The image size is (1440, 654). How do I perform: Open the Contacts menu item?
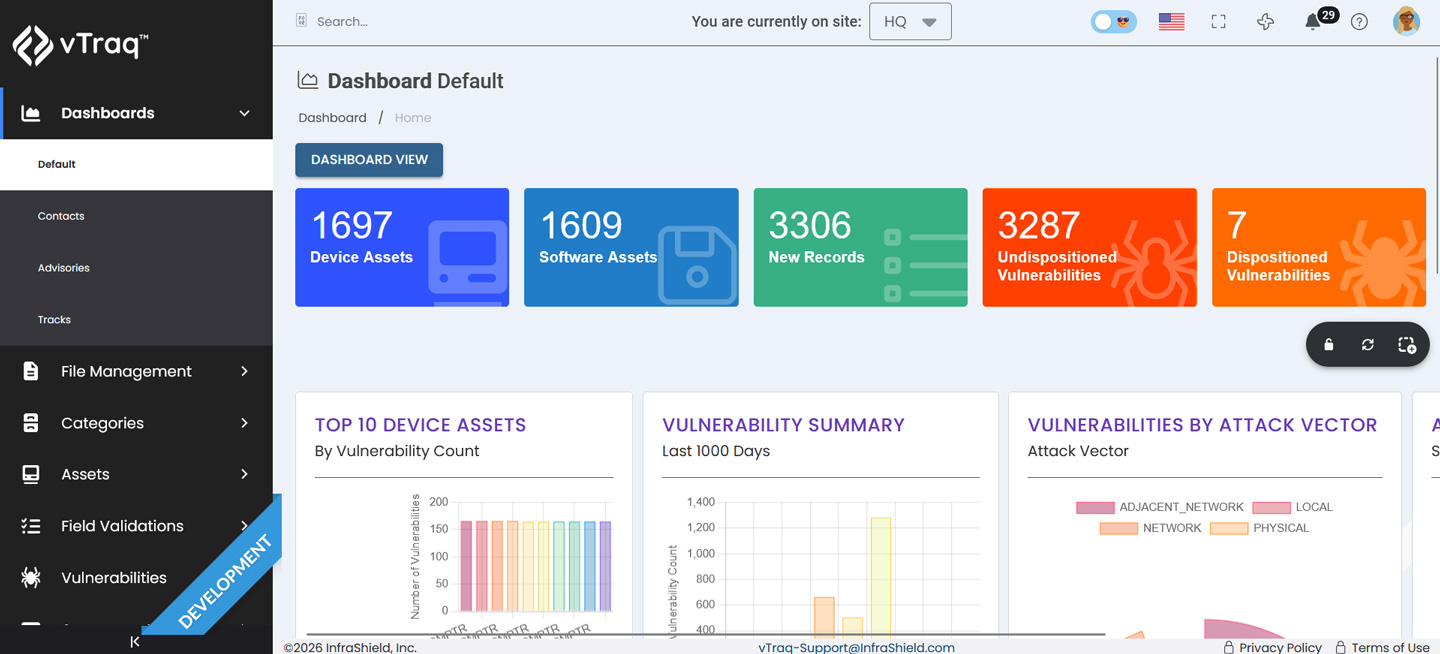[136, 216]
